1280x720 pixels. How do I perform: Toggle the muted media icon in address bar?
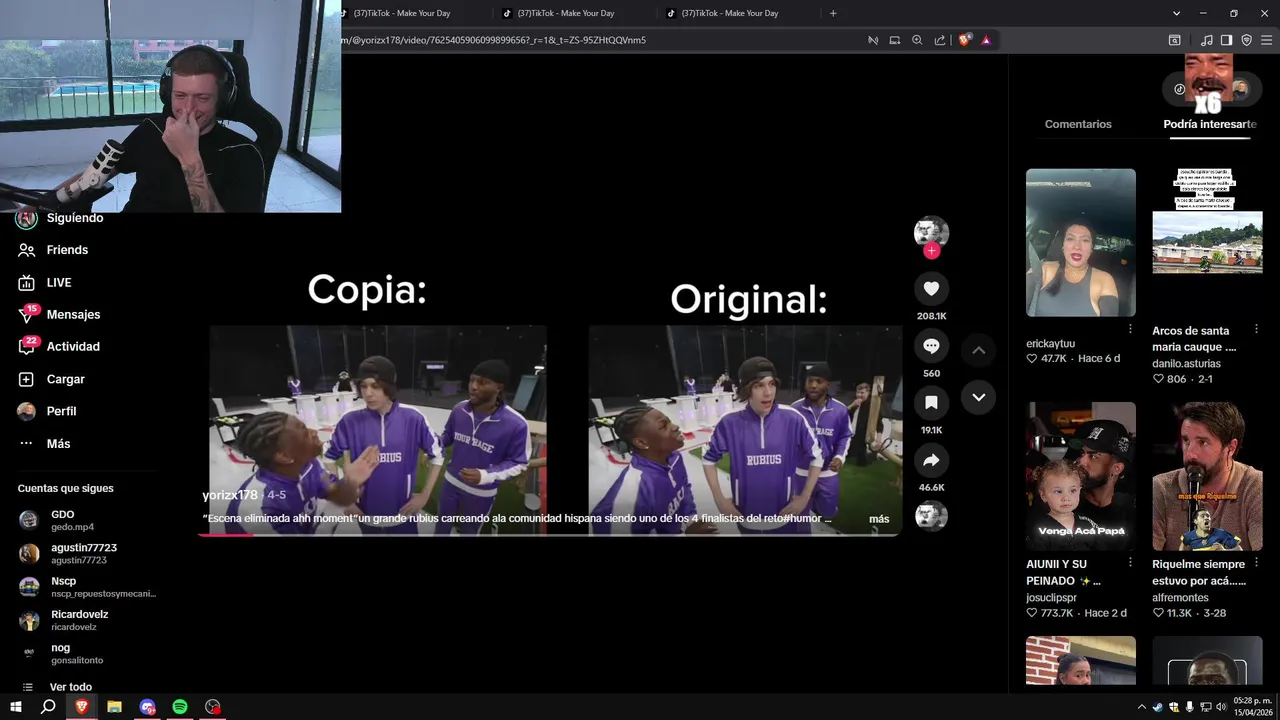873,40
